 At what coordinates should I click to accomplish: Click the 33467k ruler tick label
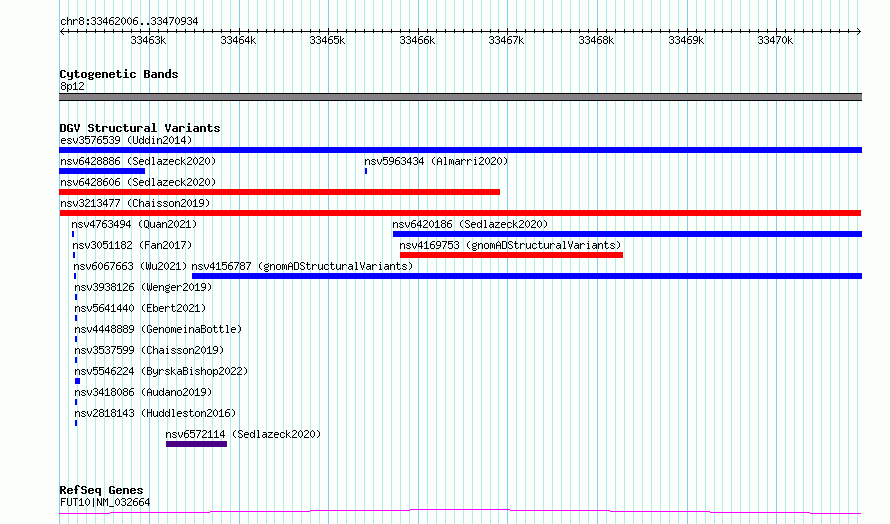tap(506, 40)
